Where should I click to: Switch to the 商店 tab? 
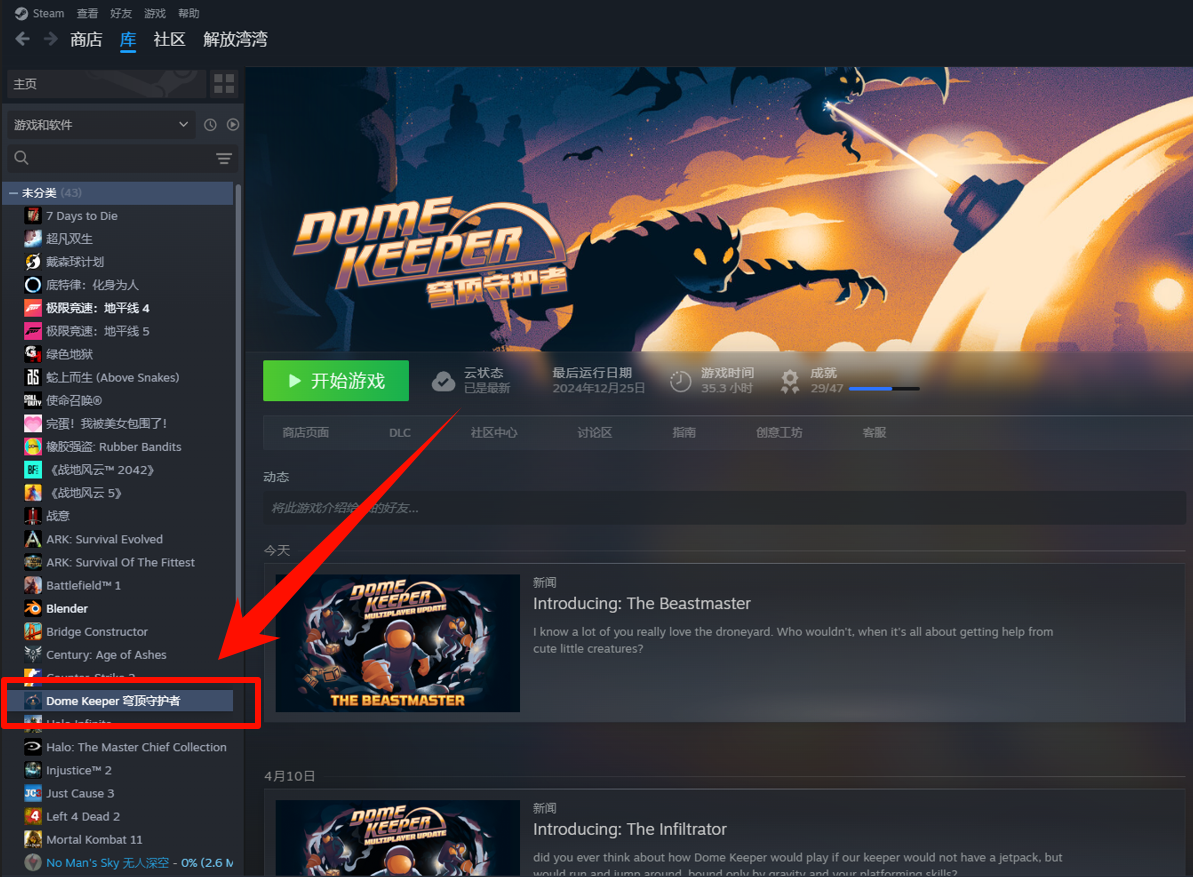point(86,40)
